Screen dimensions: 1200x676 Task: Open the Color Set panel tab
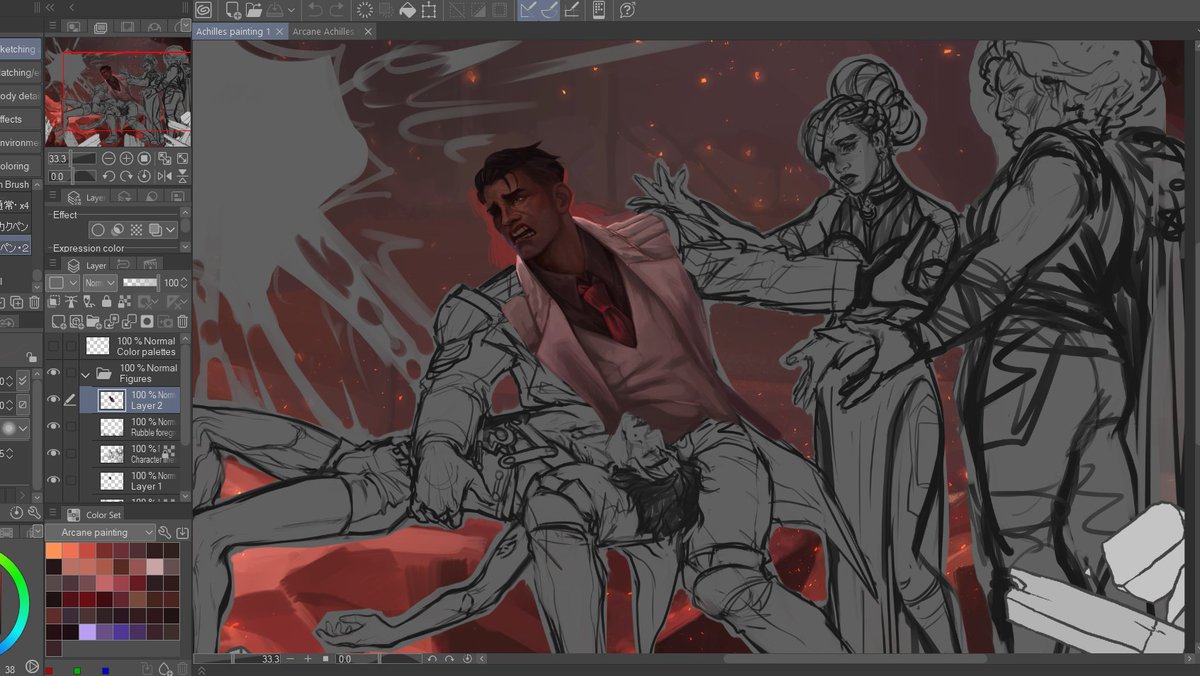pos(94,515)
